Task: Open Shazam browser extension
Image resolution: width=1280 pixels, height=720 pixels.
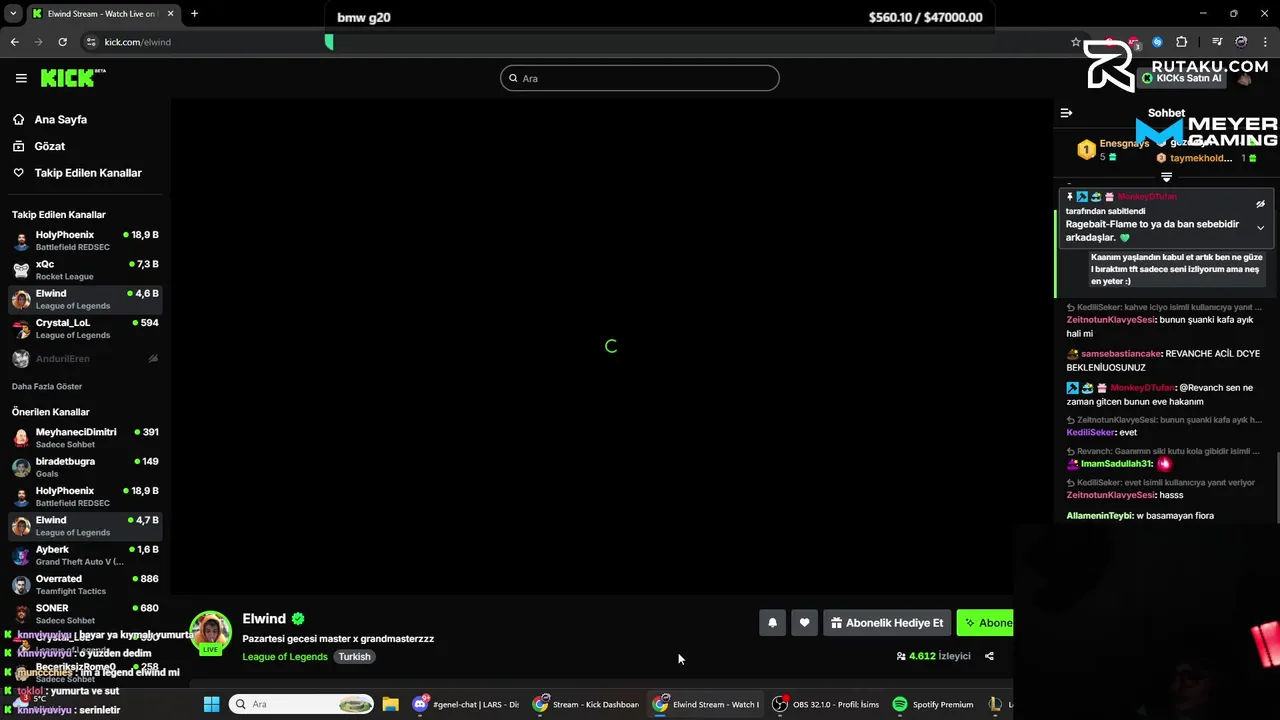Action: pyautogui.click(x=1157, y=42)
